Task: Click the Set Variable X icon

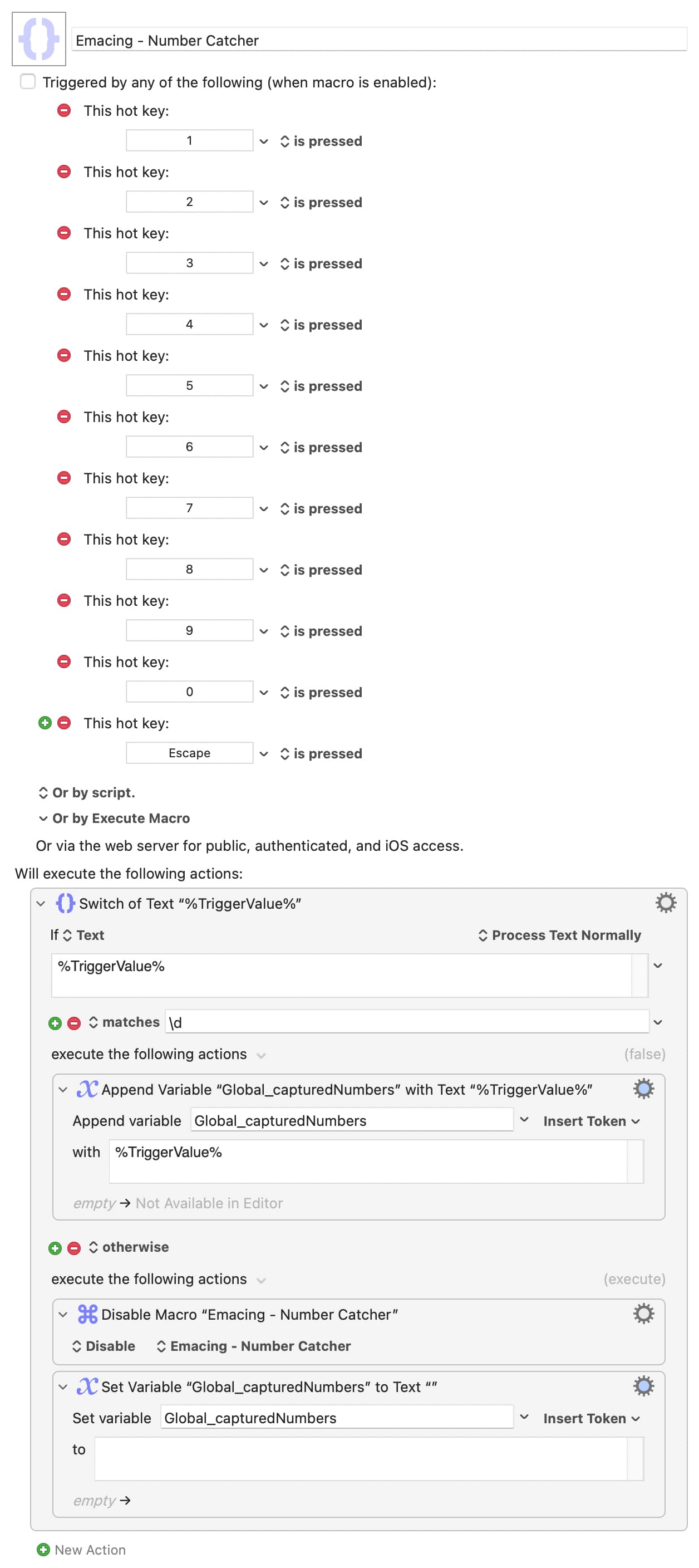Action: coord(87,1386)
